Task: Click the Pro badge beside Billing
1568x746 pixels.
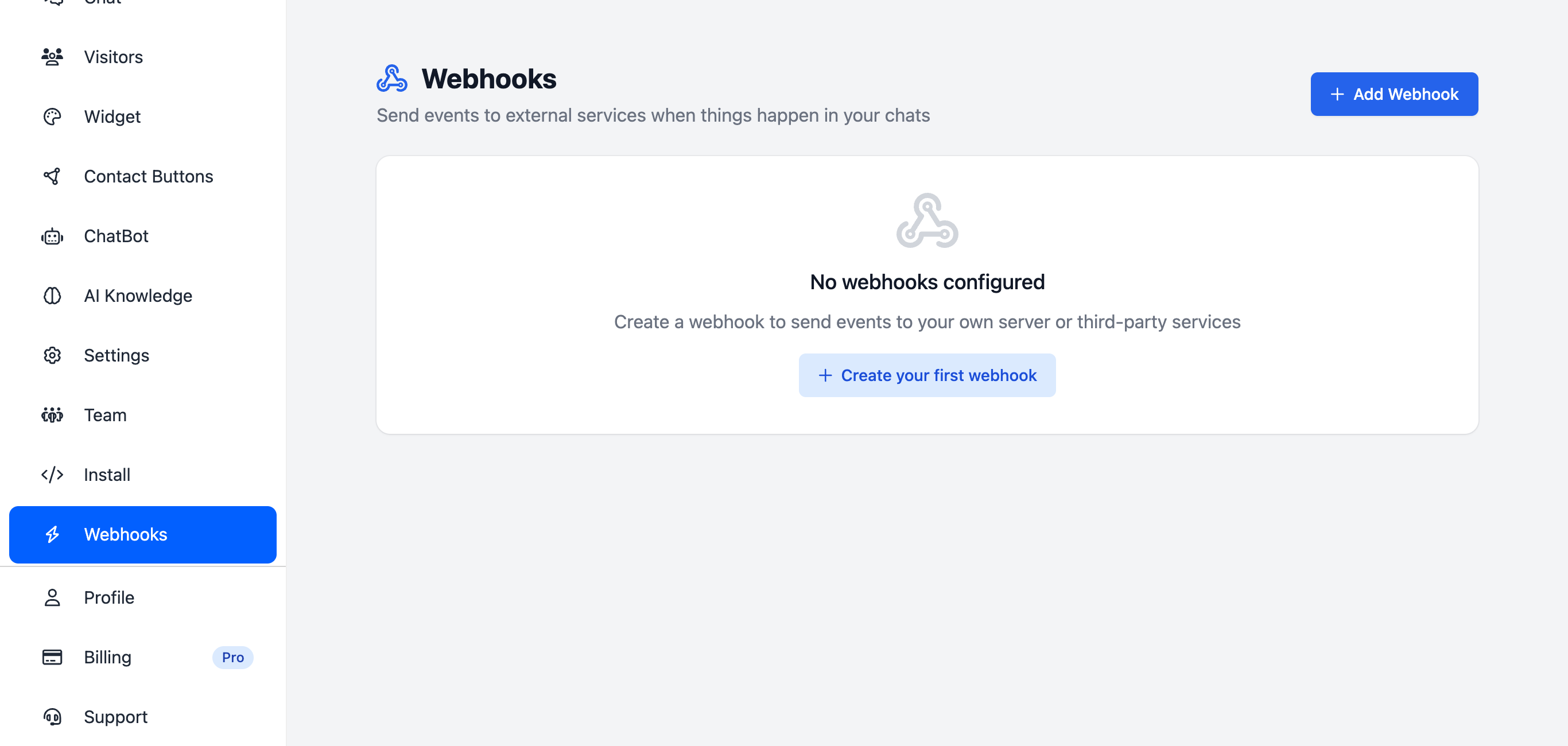Action: [x=232, y=657]
